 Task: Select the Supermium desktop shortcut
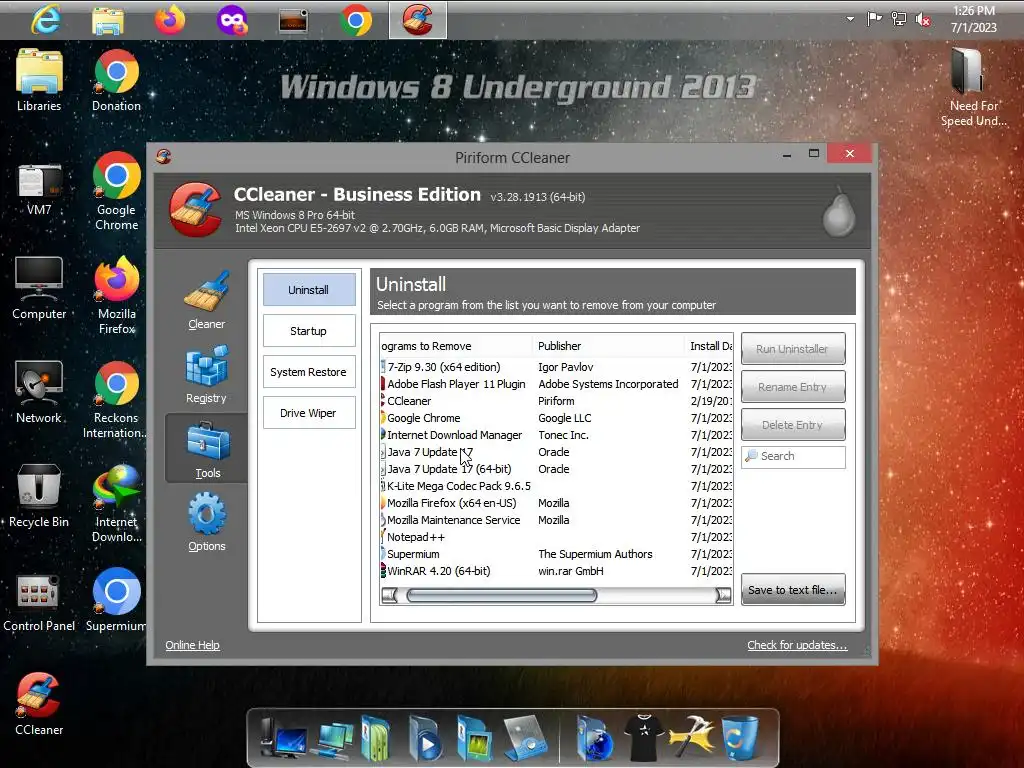click(117, 600)
